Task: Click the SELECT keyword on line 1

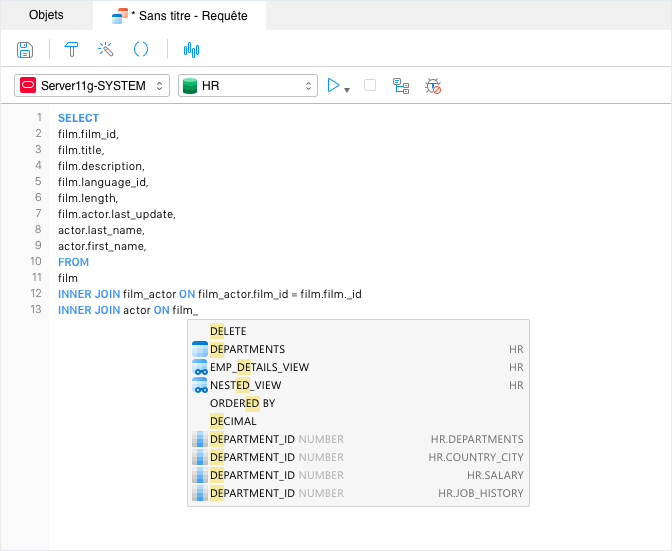Action: (x=78, y=118)
